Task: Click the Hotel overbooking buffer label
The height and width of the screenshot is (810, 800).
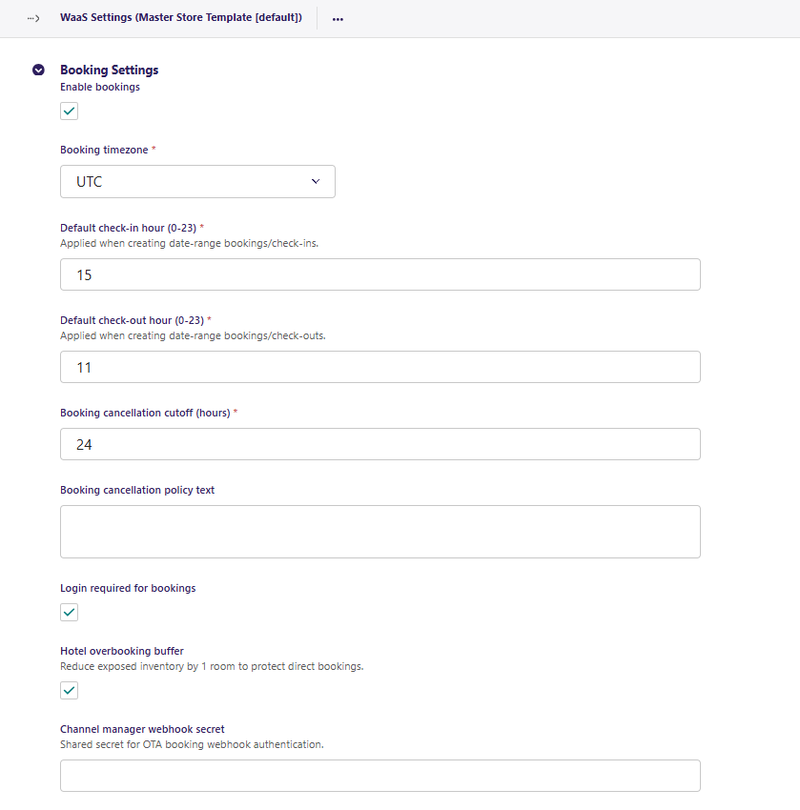Action: 122,651
